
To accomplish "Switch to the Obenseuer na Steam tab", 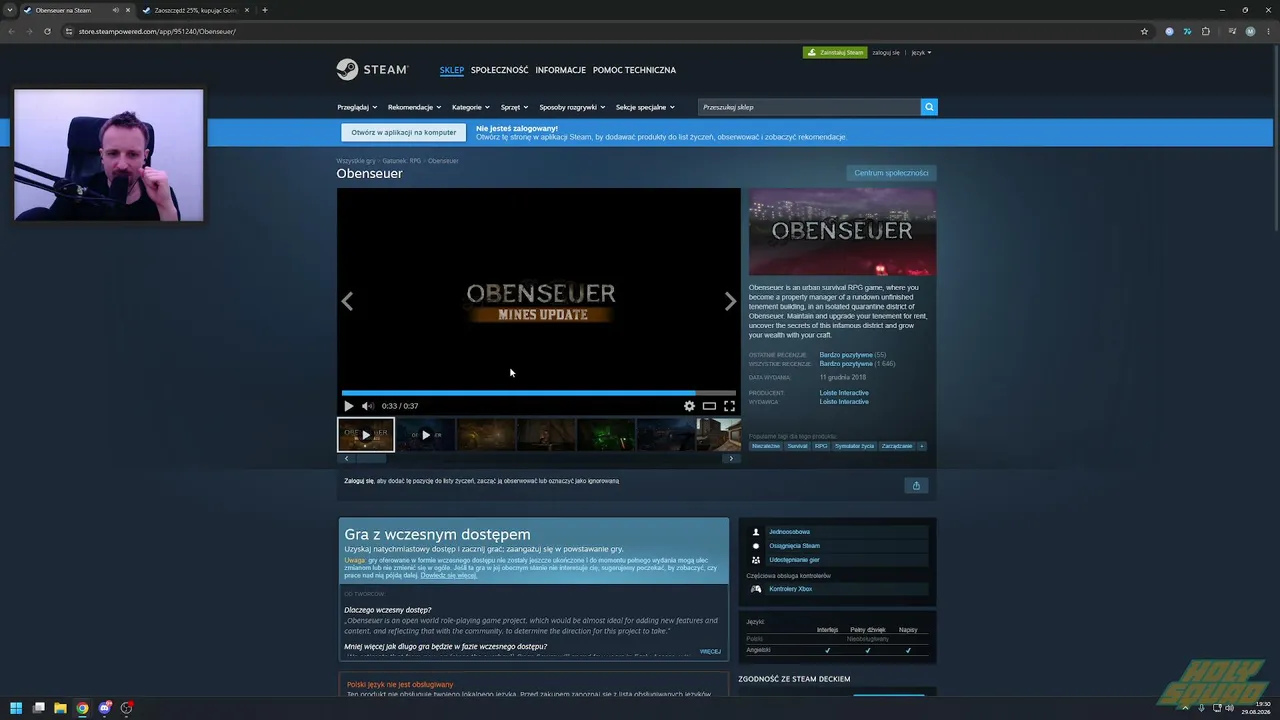I will point(77,10).
